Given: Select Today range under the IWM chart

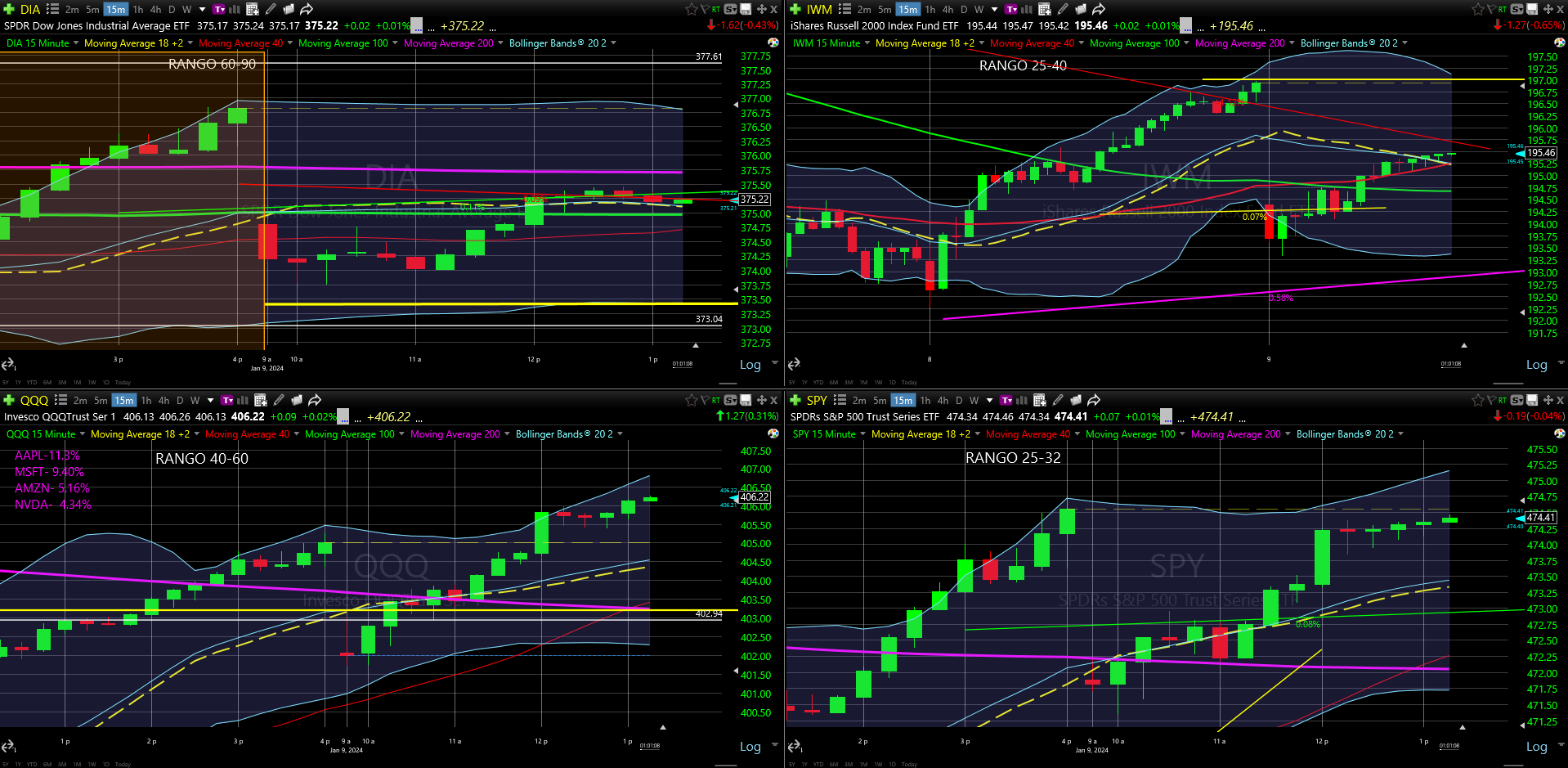Looking at the screenshot, I should pos(909,382).
